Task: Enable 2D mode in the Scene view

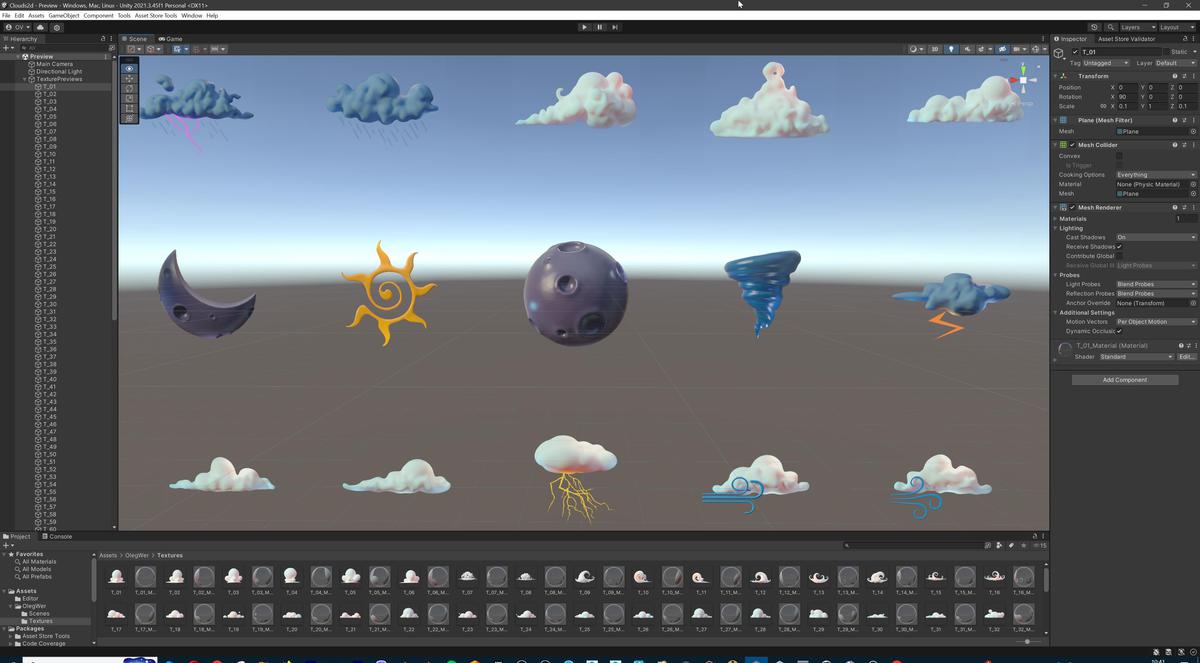Action: click(x=933, y=49)
